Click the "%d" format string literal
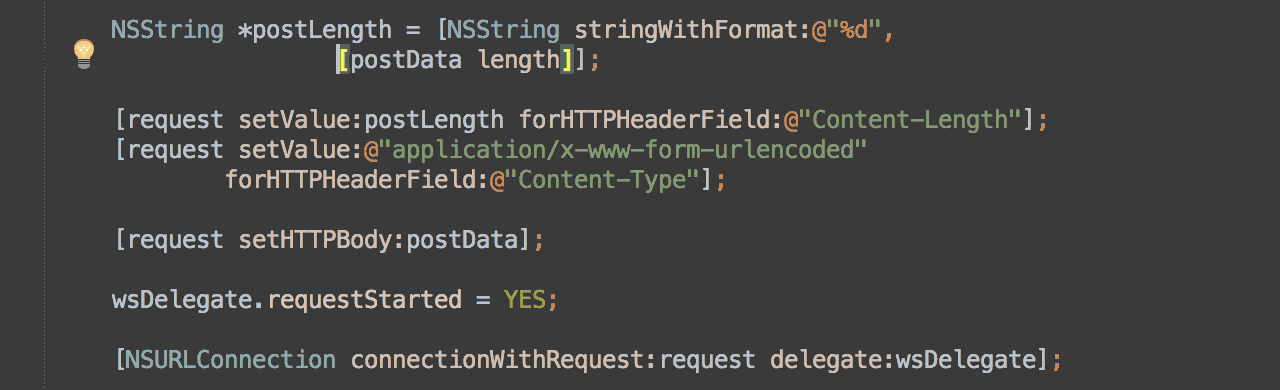 (x=852, y=29)
